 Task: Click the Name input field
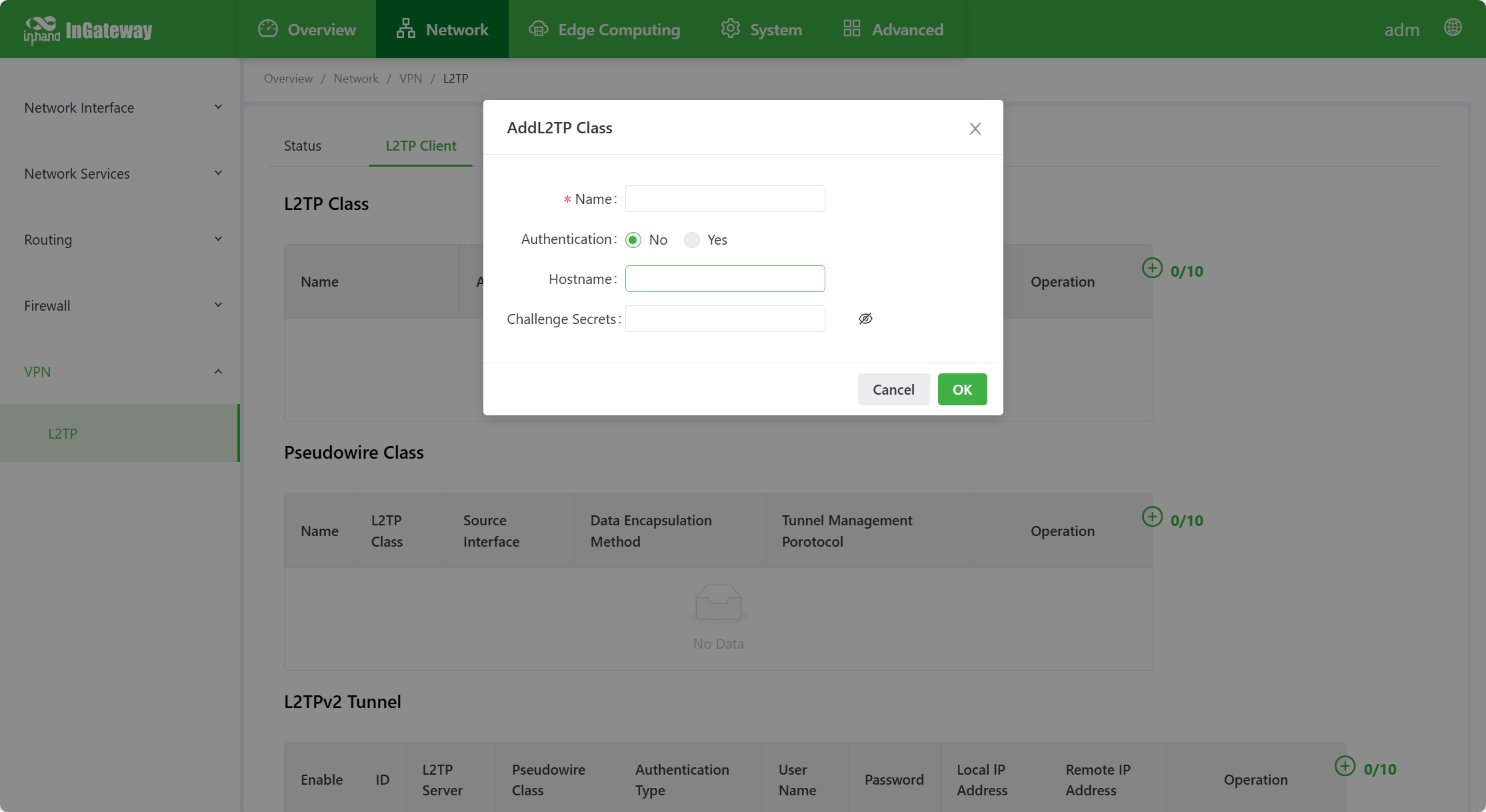point(725,199)
